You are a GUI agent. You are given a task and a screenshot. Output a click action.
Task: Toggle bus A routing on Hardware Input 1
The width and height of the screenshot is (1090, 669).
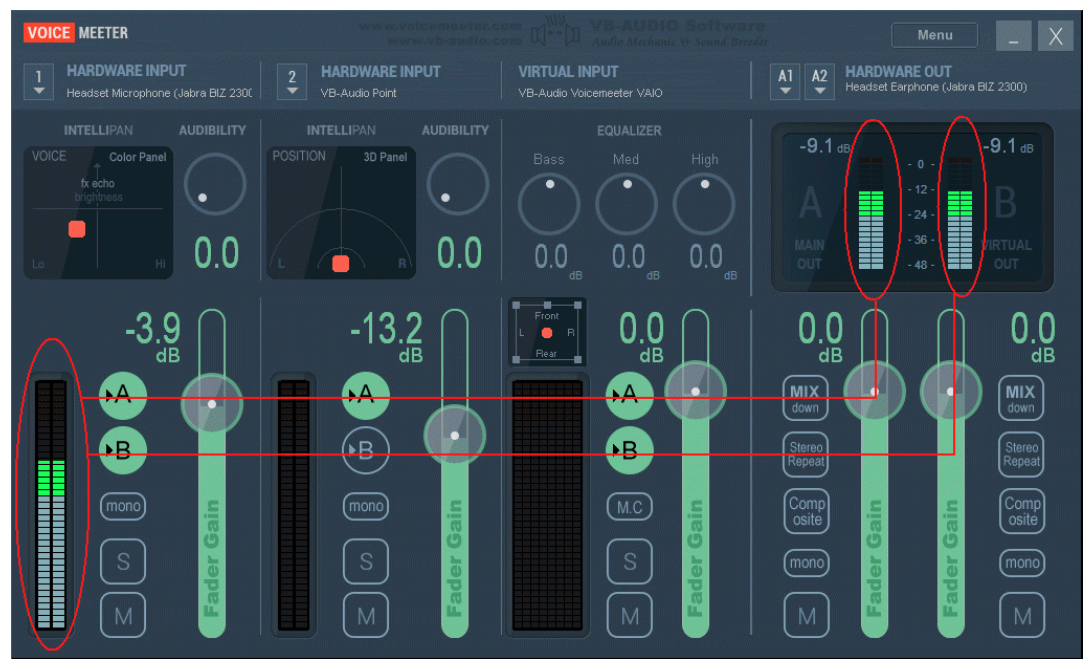(x=122, y=395)
